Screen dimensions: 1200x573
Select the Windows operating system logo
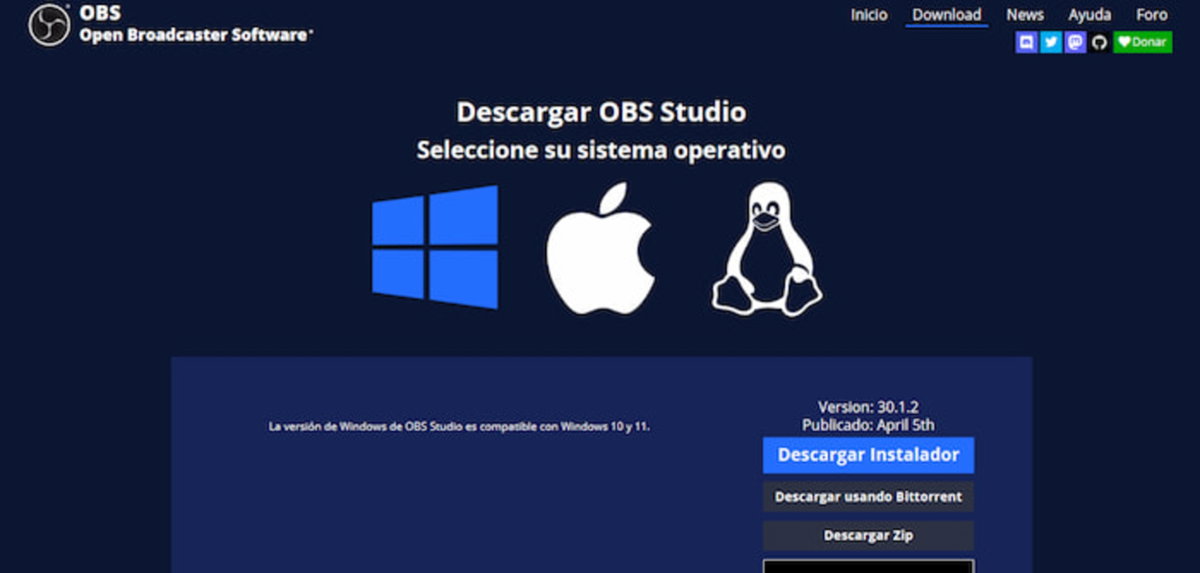[x=435, y=247]
